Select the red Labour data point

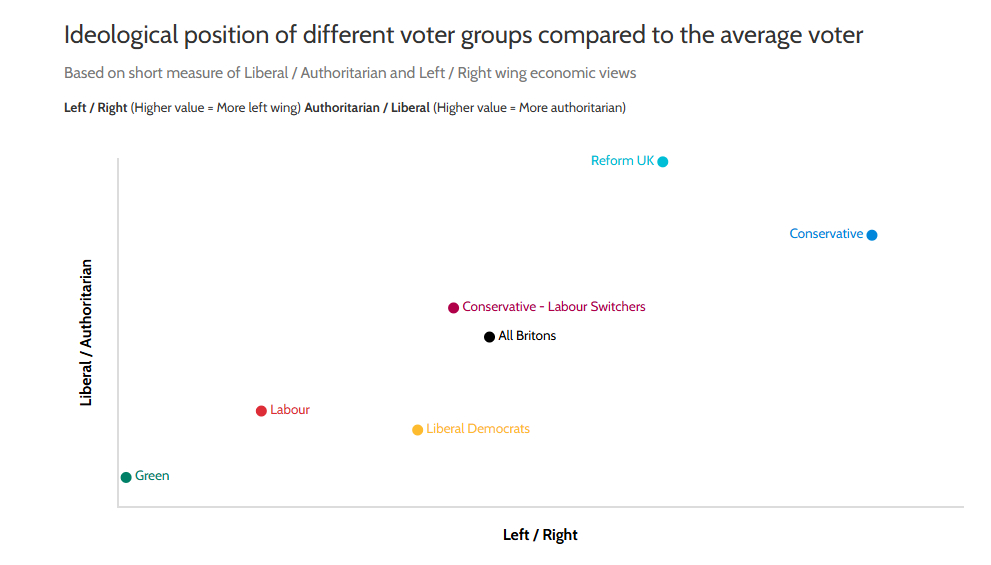tap(261, 411)
